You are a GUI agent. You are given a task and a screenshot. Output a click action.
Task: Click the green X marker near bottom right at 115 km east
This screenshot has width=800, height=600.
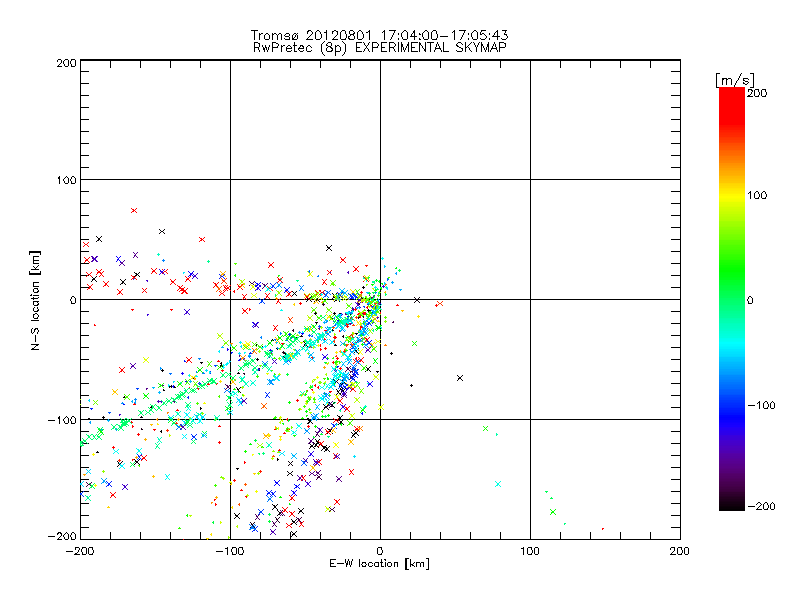(x=553, y=512)
